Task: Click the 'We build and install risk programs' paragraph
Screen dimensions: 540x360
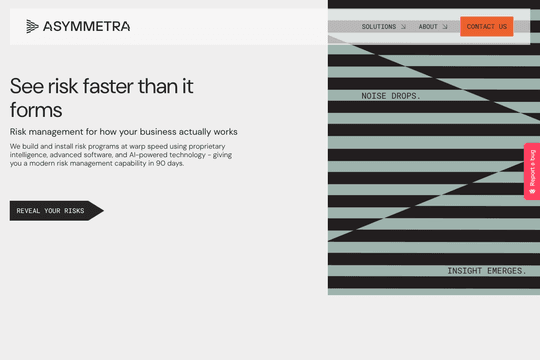Action: tap(121, 155)
